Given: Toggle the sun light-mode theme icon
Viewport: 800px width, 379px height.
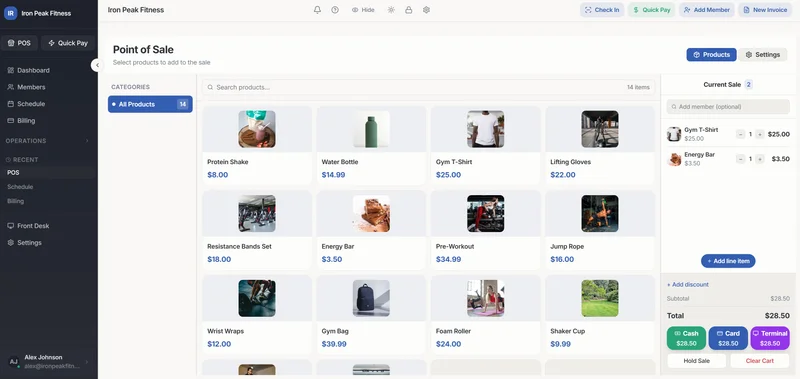Looking at the screenshot, I should pyautogui.click(x=391, y=10).
